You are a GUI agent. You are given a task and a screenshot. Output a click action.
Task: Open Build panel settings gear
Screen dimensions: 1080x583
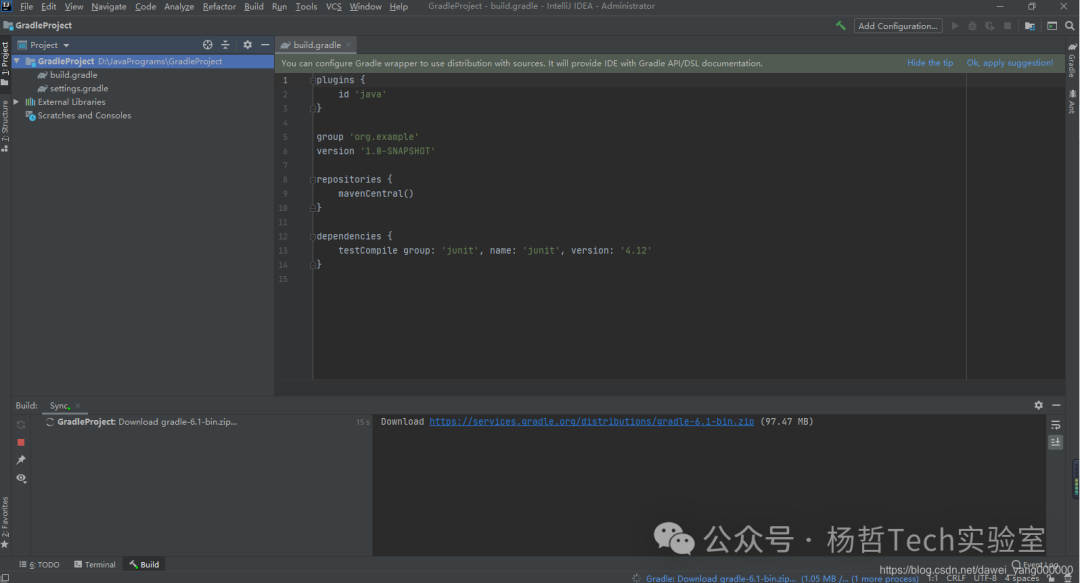(x=1038, y=405)
